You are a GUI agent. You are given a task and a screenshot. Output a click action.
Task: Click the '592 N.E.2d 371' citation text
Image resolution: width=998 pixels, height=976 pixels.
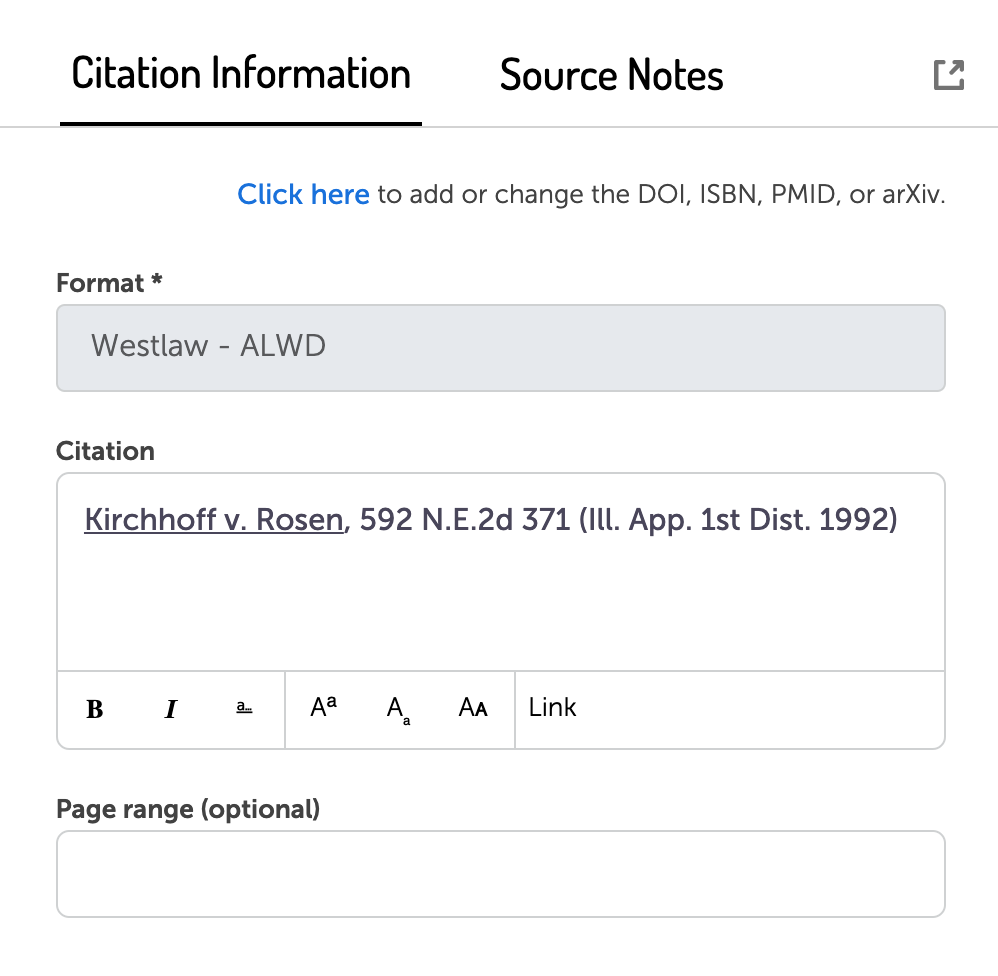(x=465, y=520)
